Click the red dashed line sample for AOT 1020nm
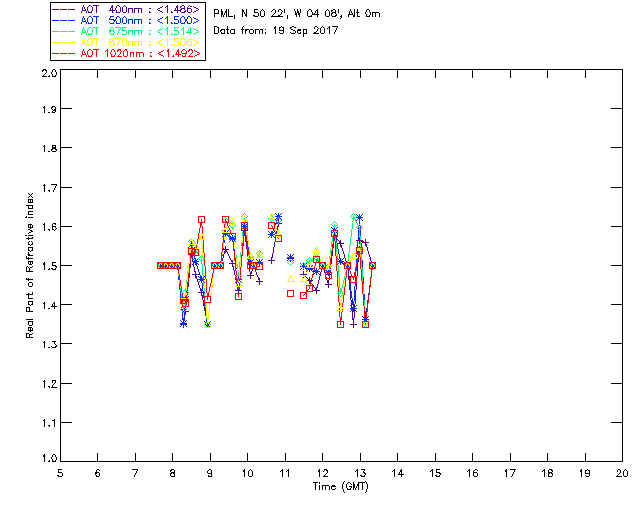The width and height of the screenshot is (640, 512). point(63,53)
